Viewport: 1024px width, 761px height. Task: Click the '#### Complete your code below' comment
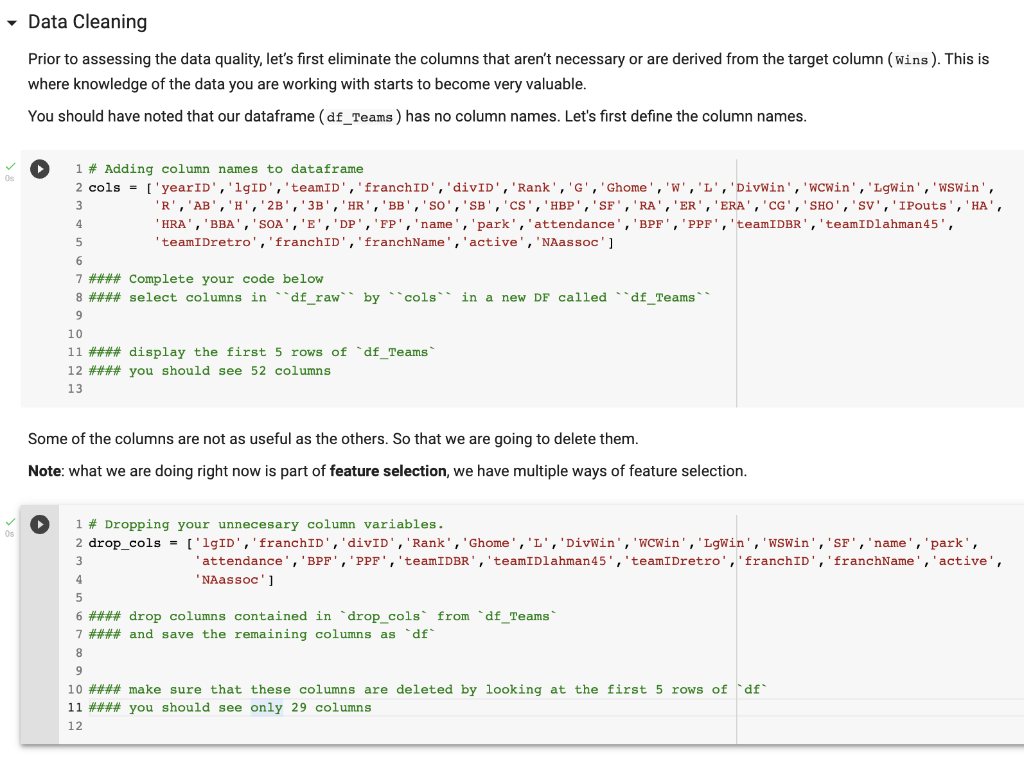tap(206, 279)
